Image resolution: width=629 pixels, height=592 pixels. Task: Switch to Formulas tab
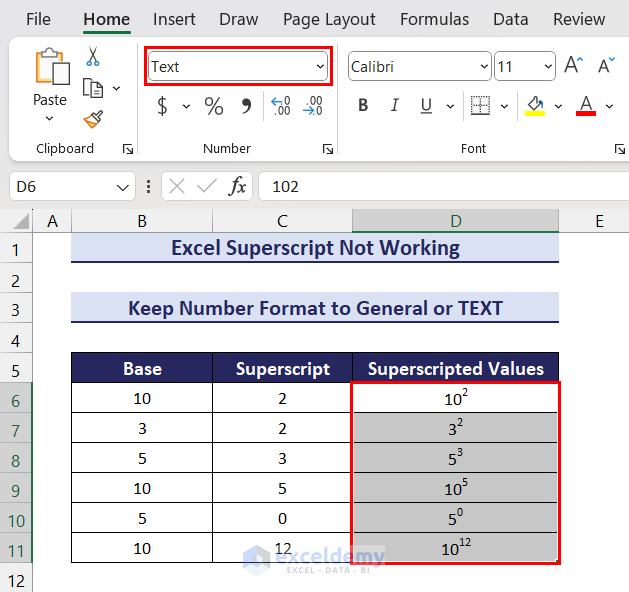434,19
